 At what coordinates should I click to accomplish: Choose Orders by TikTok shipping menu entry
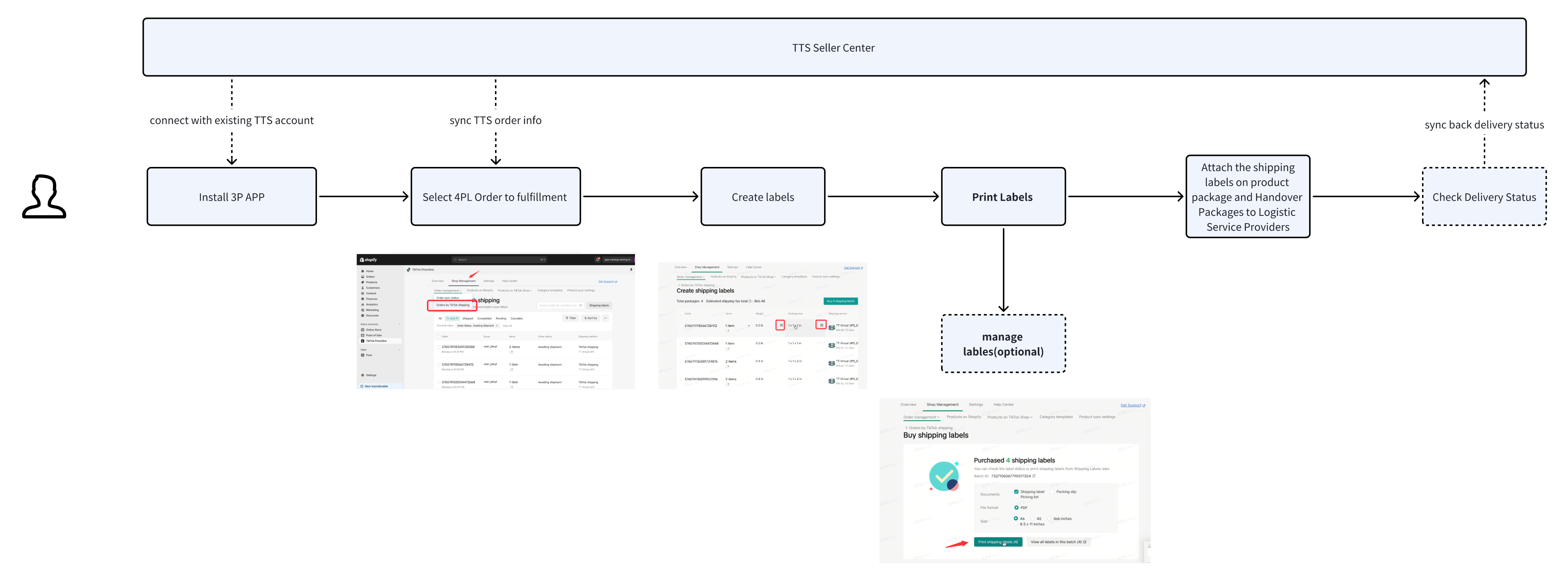452,305
